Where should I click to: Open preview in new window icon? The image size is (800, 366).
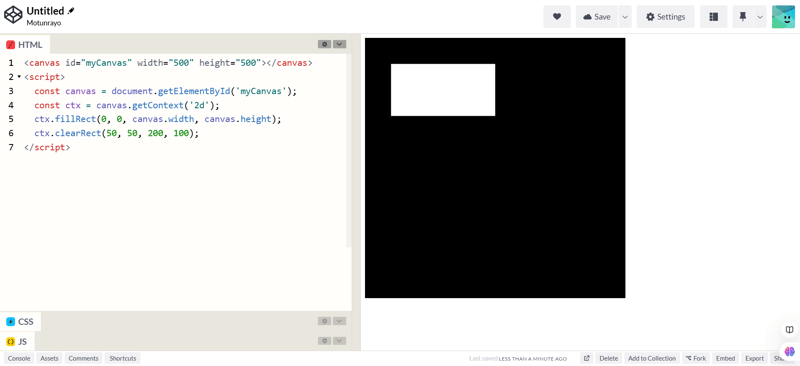[587, 358]
